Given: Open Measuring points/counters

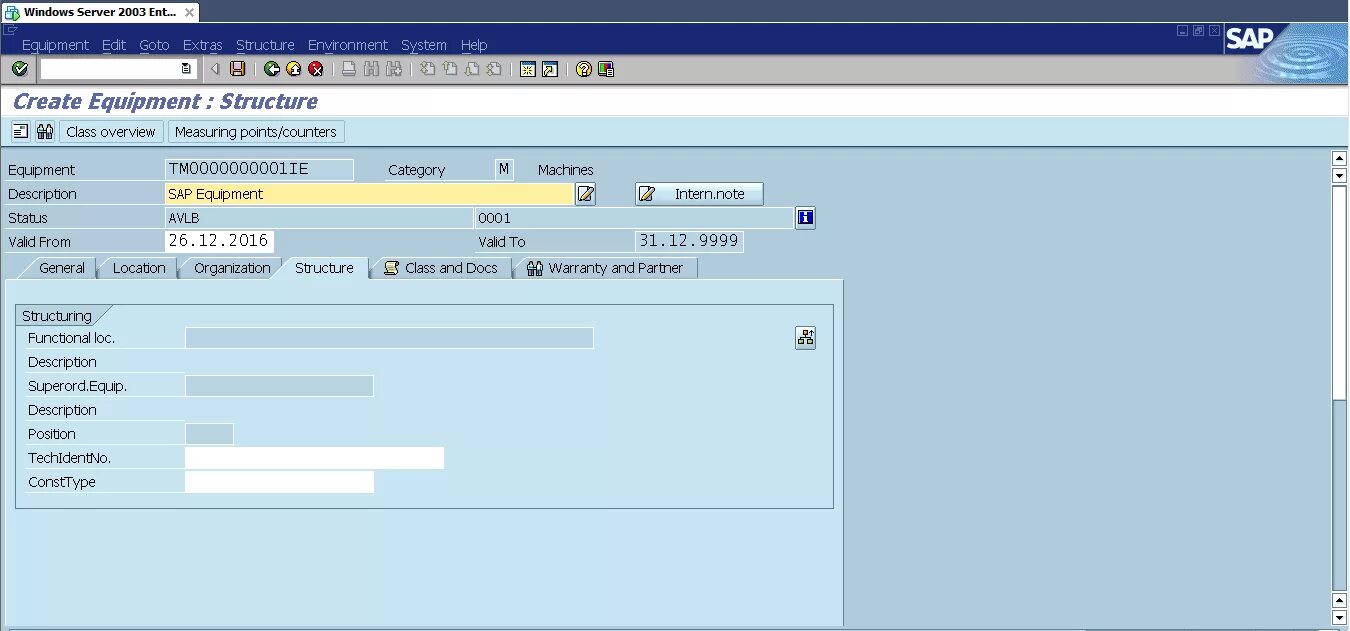Looking at the screenshot, I should 256,131.
